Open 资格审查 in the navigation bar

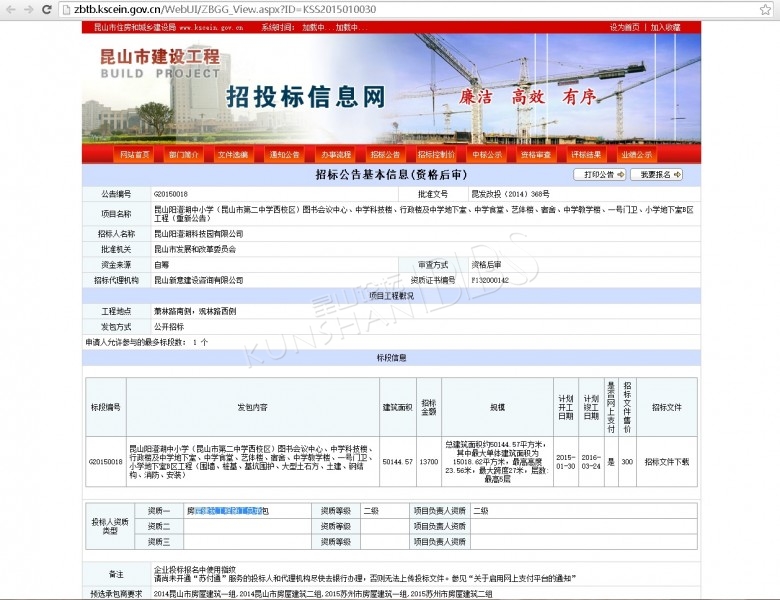point(536,154)
